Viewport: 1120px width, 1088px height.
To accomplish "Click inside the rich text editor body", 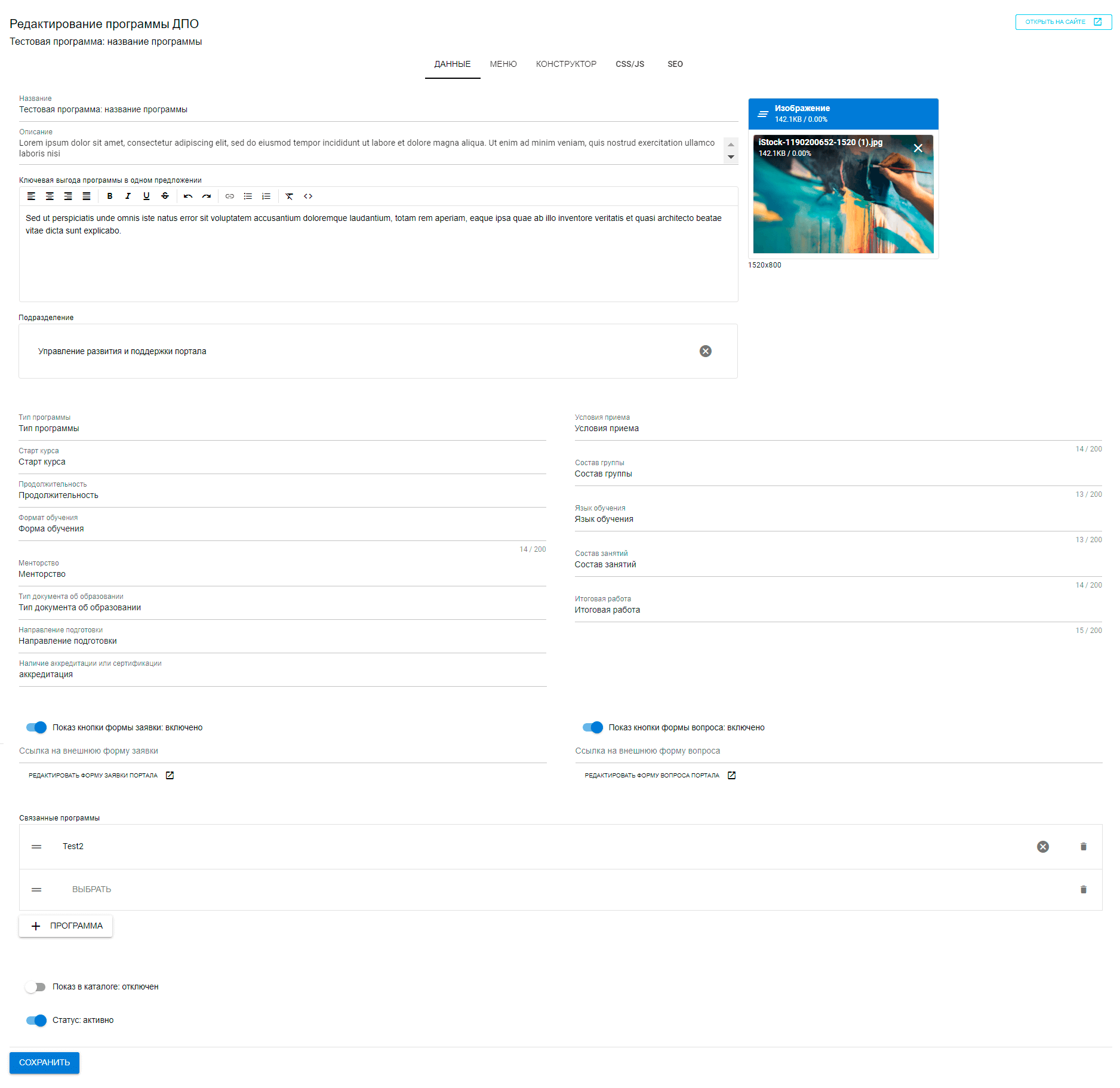I will click(379, 254).
